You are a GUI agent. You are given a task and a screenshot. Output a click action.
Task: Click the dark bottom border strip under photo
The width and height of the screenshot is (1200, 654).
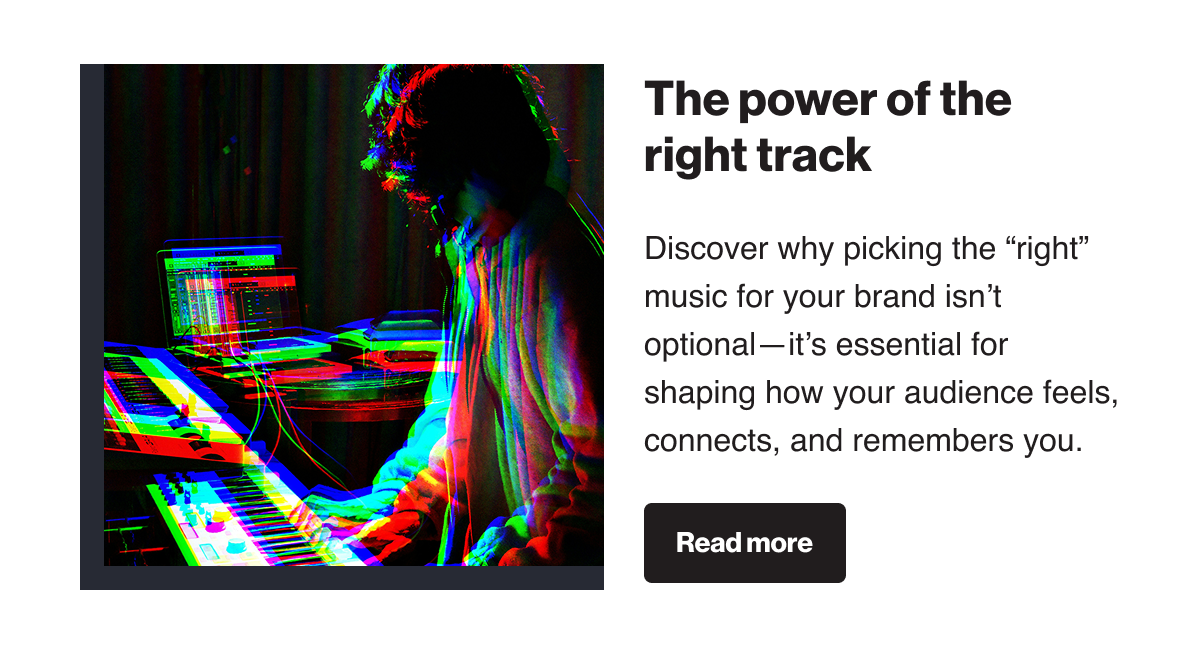342,578
